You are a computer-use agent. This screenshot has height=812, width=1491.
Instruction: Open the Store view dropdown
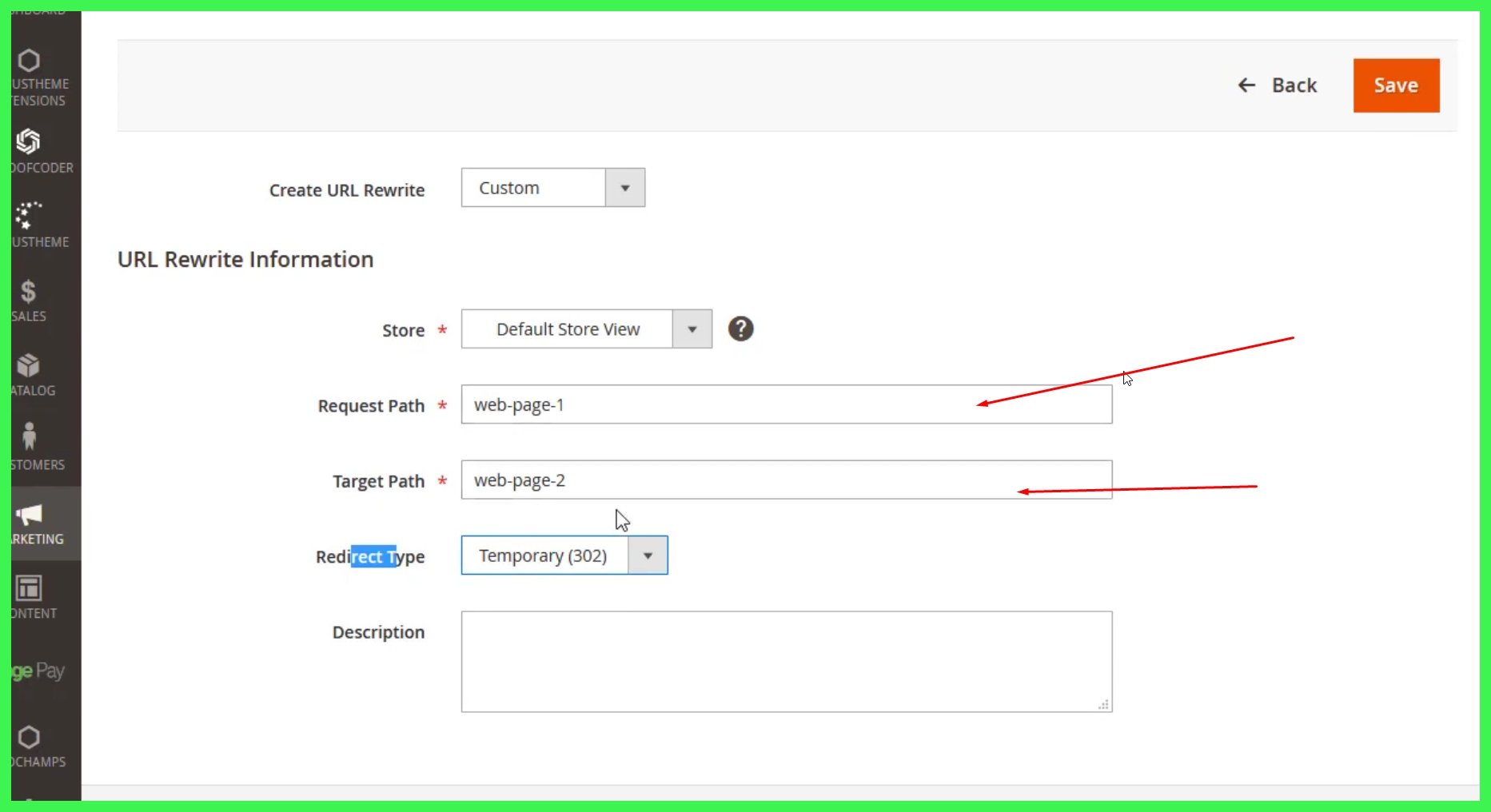tap(692, 328)
